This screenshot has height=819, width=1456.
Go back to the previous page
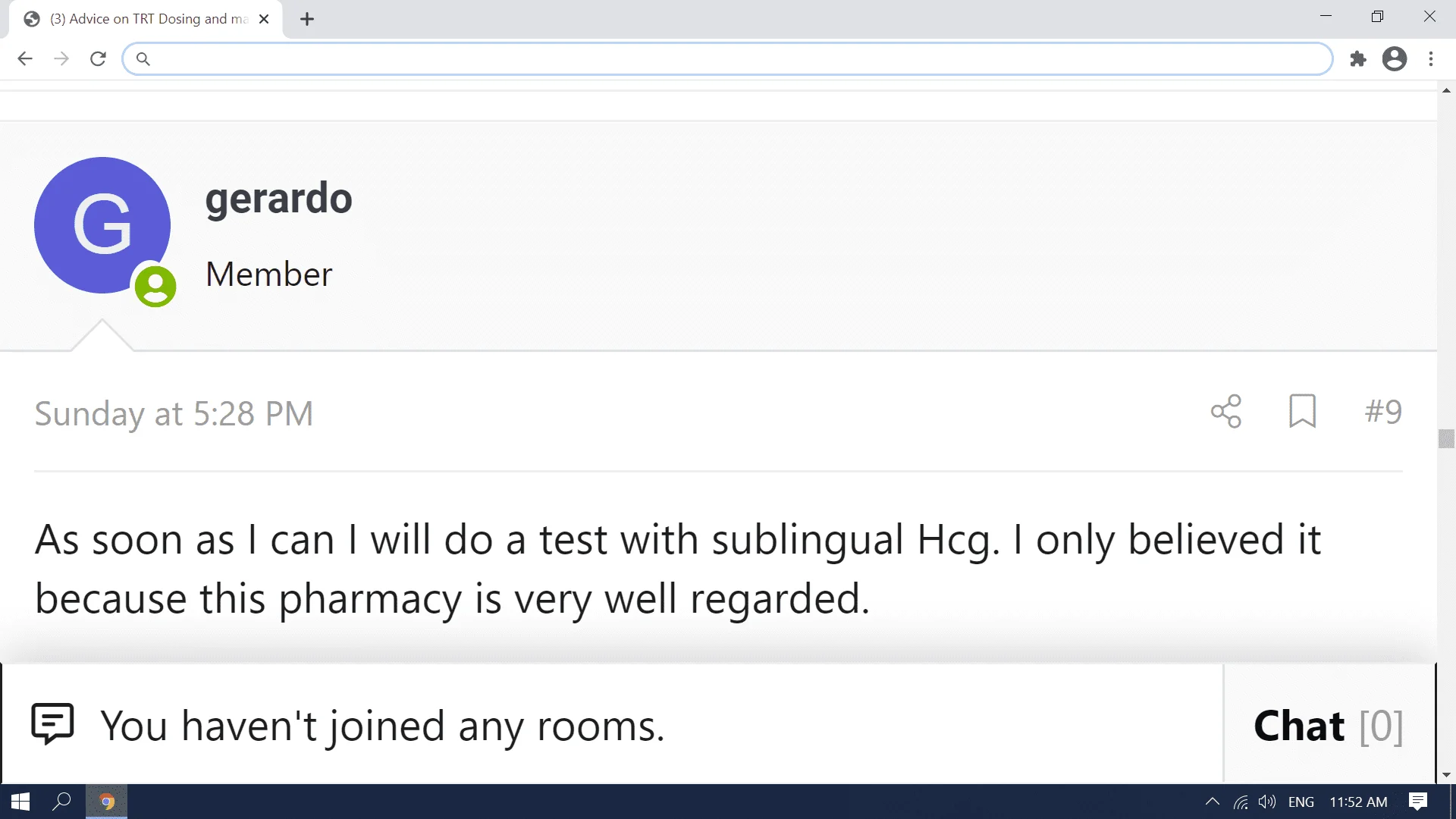click(25, 59)
